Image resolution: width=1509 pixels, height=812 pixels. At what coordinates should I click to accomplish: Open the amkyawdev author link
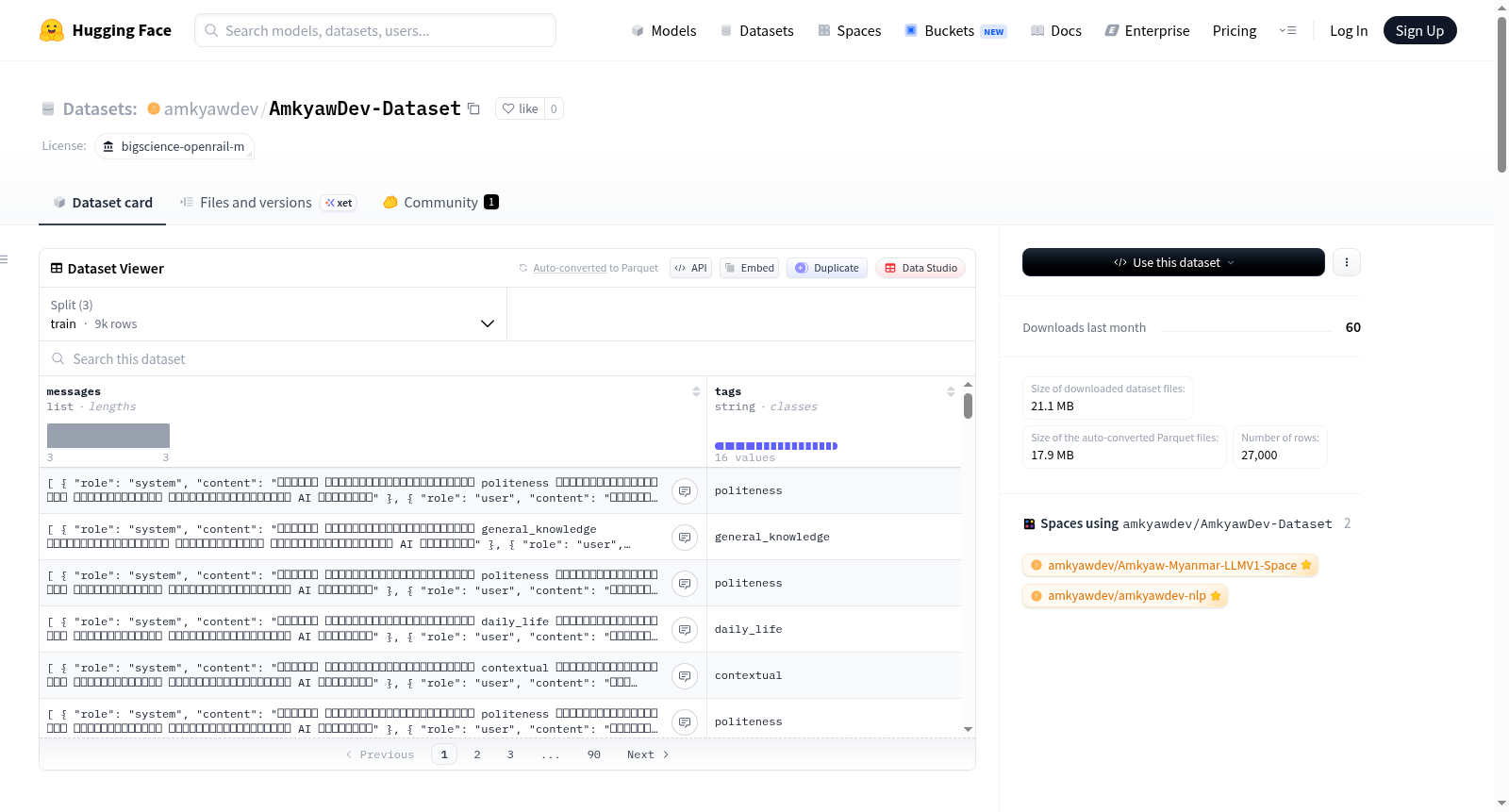click(210, 108)
